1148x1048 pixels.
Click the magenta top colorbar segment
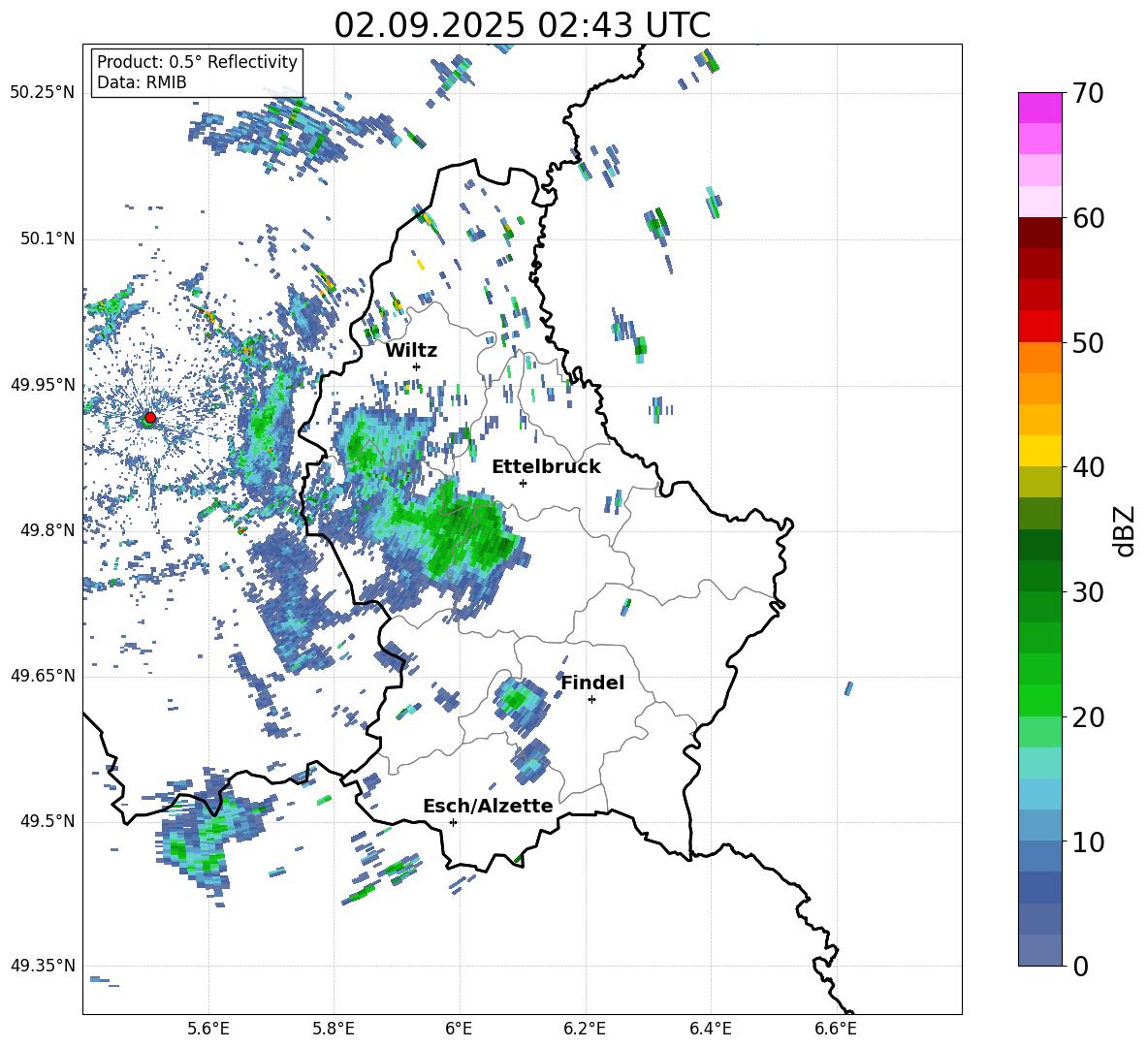click(1039, 108)
